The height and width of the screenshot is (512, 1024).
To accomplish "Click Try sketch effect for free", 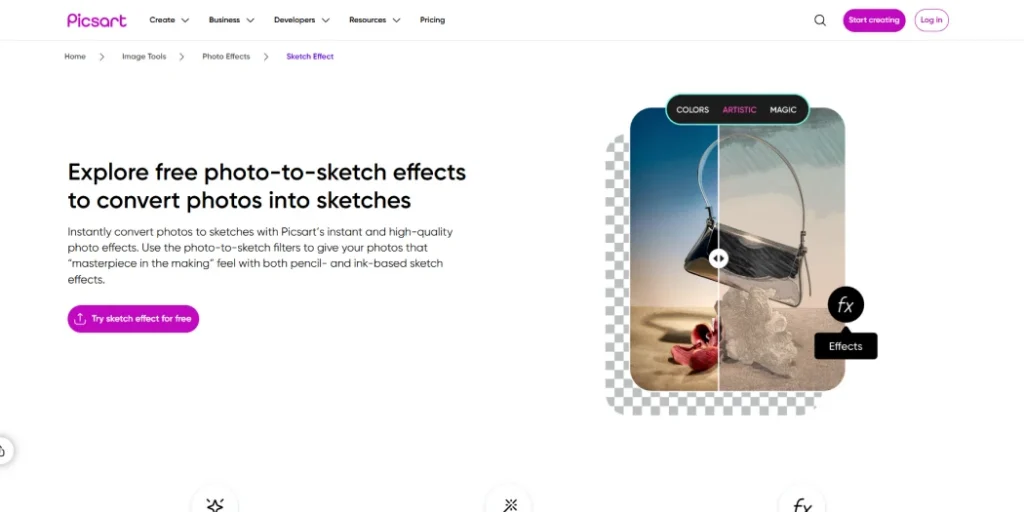I will pos(133,319).
